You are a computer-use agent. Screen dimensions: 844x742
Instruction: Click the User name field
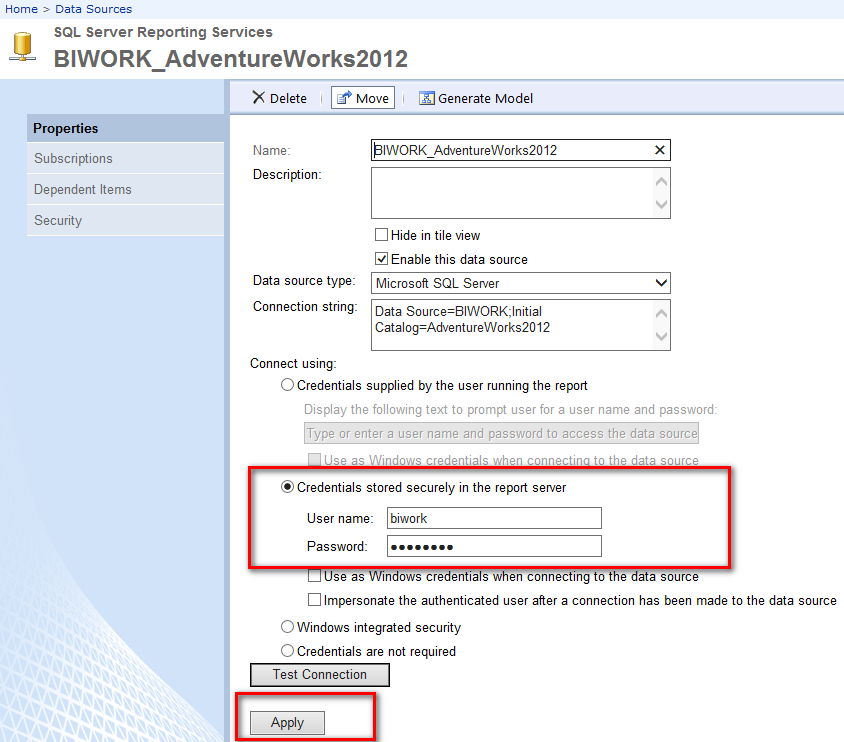[494, 518]
